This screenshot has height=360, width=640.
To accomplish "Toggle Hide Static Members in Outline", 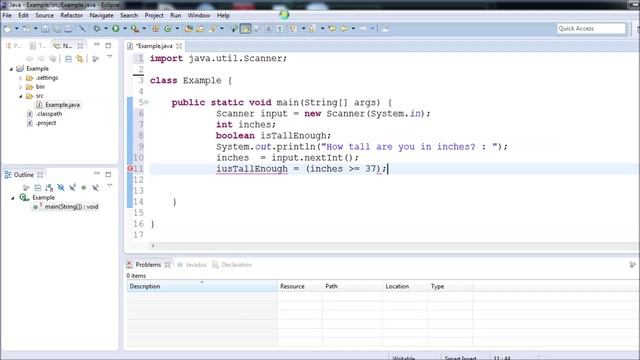I will (x=72, y=188).
